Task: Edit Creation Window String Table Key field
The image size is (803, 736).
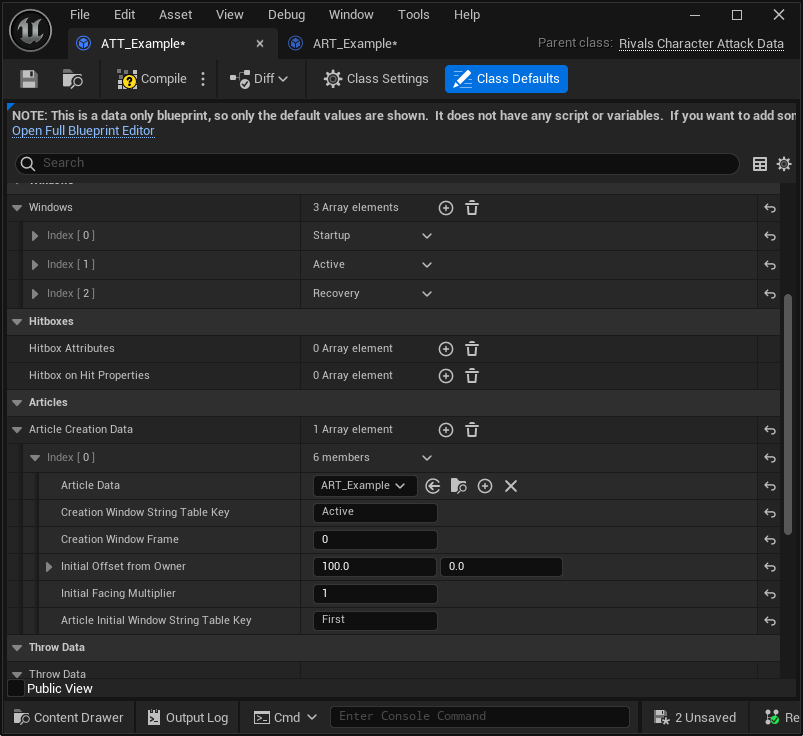Action: (375, 513)
